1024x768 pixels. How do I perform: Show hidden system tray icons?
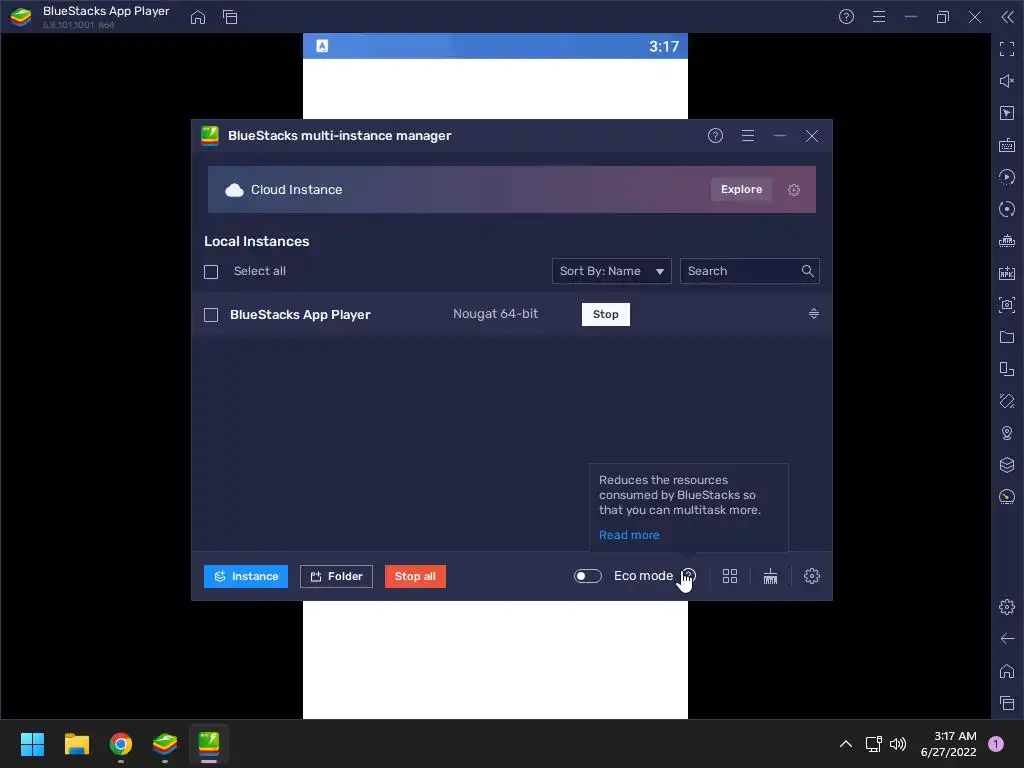(846, 744)
